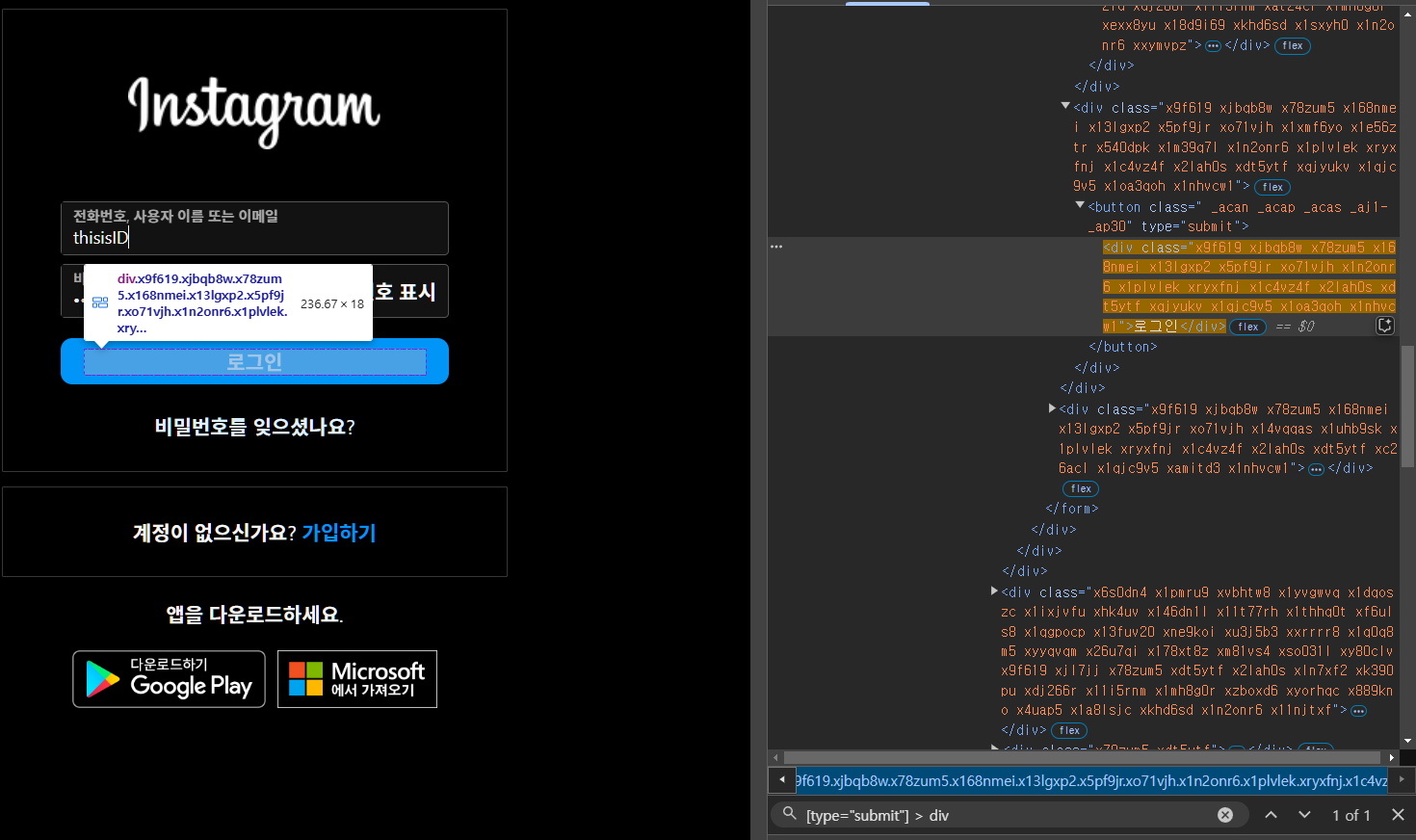1416x840 pixels.
Task: Click flex badge on selected 로그인 div
Action: click(1248, 327)
